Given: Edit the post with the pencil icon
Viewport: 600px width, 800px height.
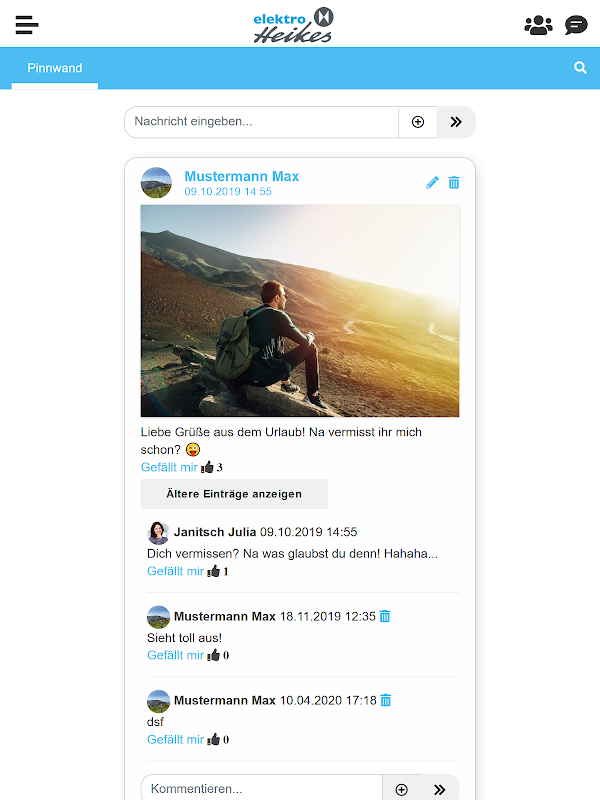Looking at the screenshot, I should click(432, 182).
